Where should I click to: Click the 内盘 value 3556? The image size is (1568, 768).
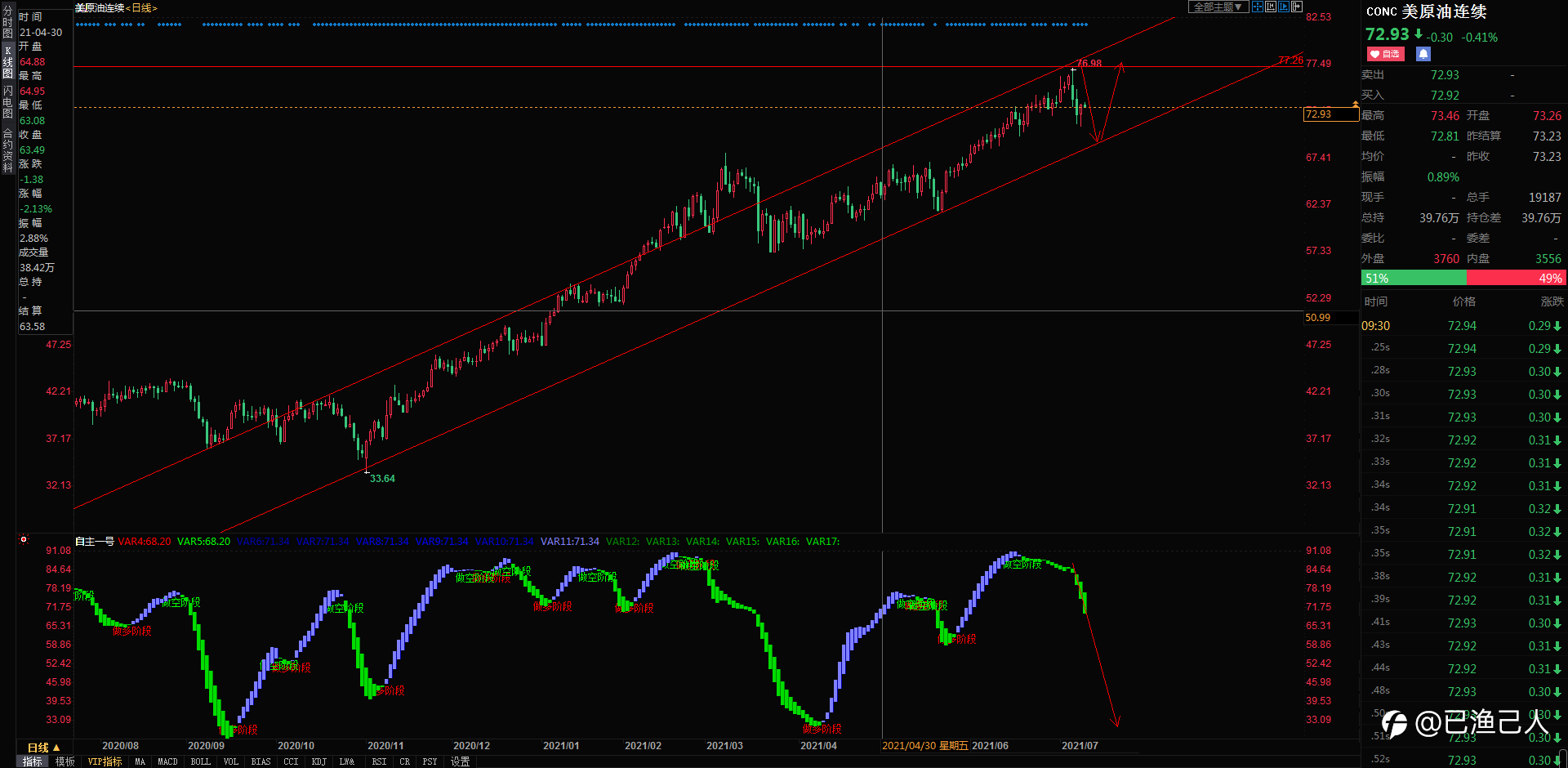click(x=1548, y=259)
